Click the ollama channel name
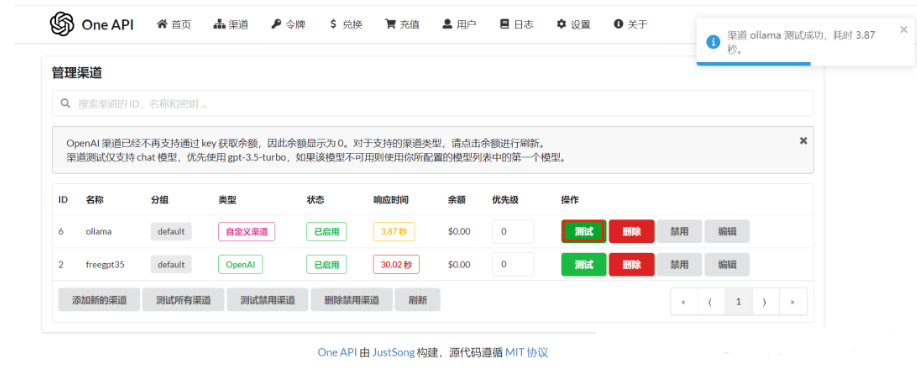Viewport: 917px width, 376px height. [x=98, y=231]
